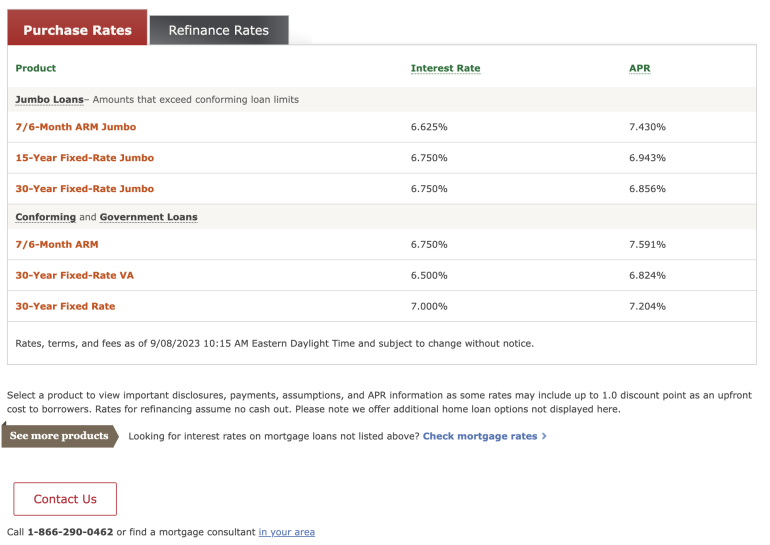770x545 pixels.
Task: Switch to the Purchase Rates tab
Action: coord(77,30)
